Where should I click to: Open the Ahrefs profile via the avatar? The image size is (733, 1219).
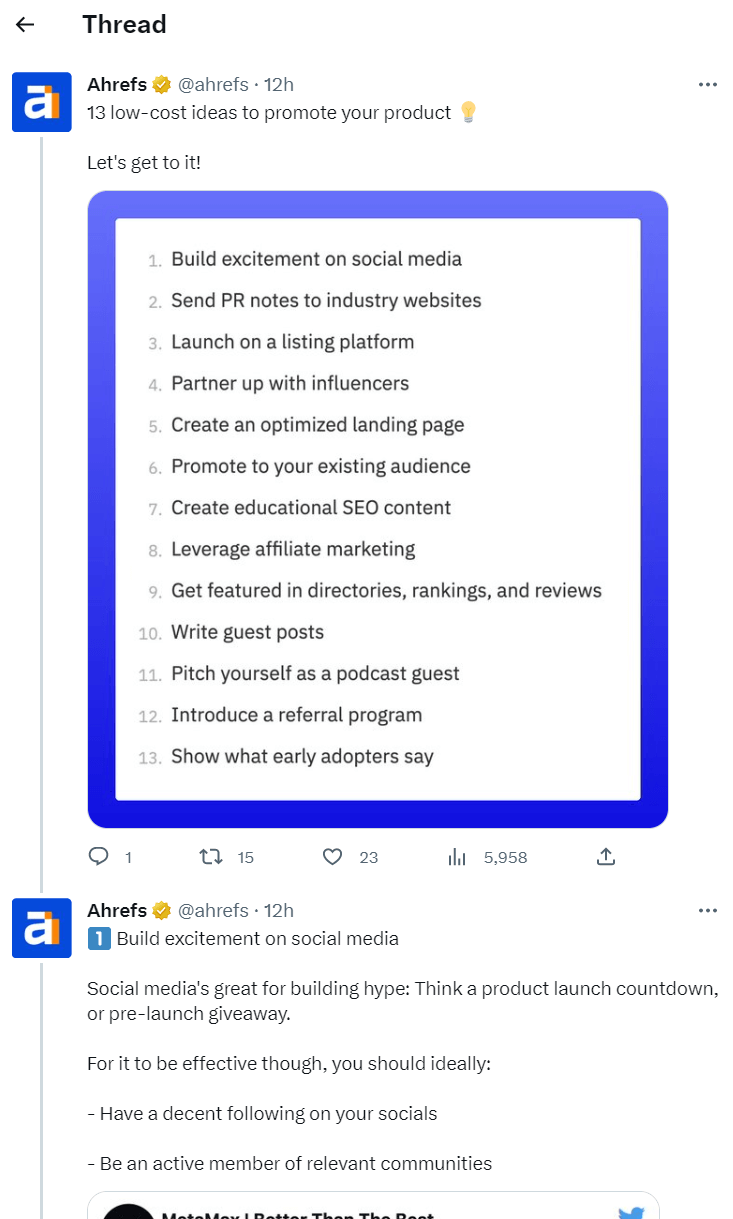41,102
